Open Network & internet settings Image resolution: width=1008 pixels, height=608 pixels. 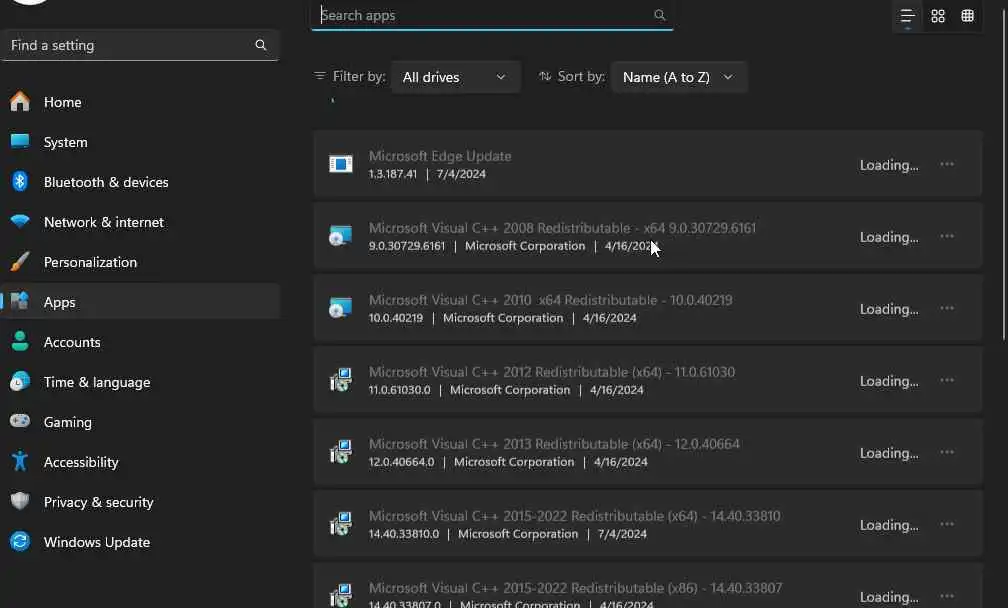point(140,222)
